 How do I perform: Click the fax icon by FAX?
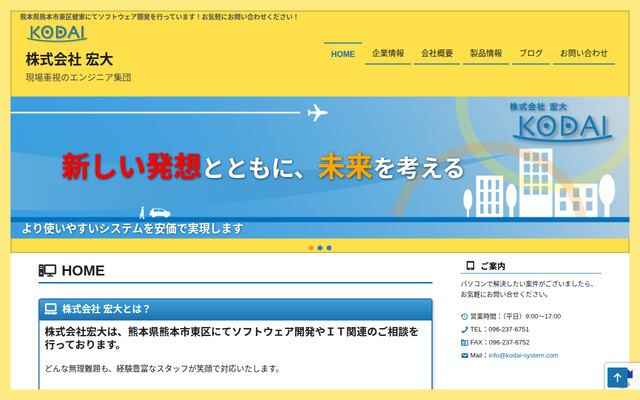point(464,342)
